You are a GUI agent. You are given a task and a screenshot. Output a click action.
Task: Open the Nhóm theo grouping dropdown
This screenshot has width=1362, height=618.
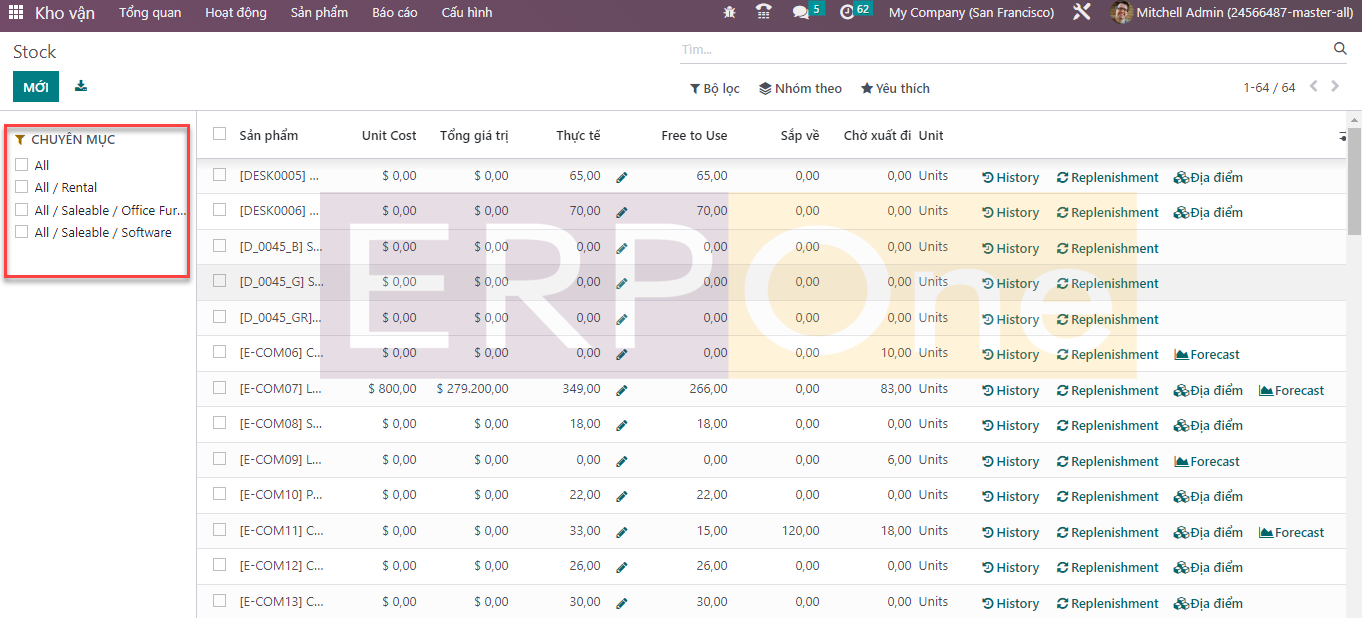click(800, 88)
